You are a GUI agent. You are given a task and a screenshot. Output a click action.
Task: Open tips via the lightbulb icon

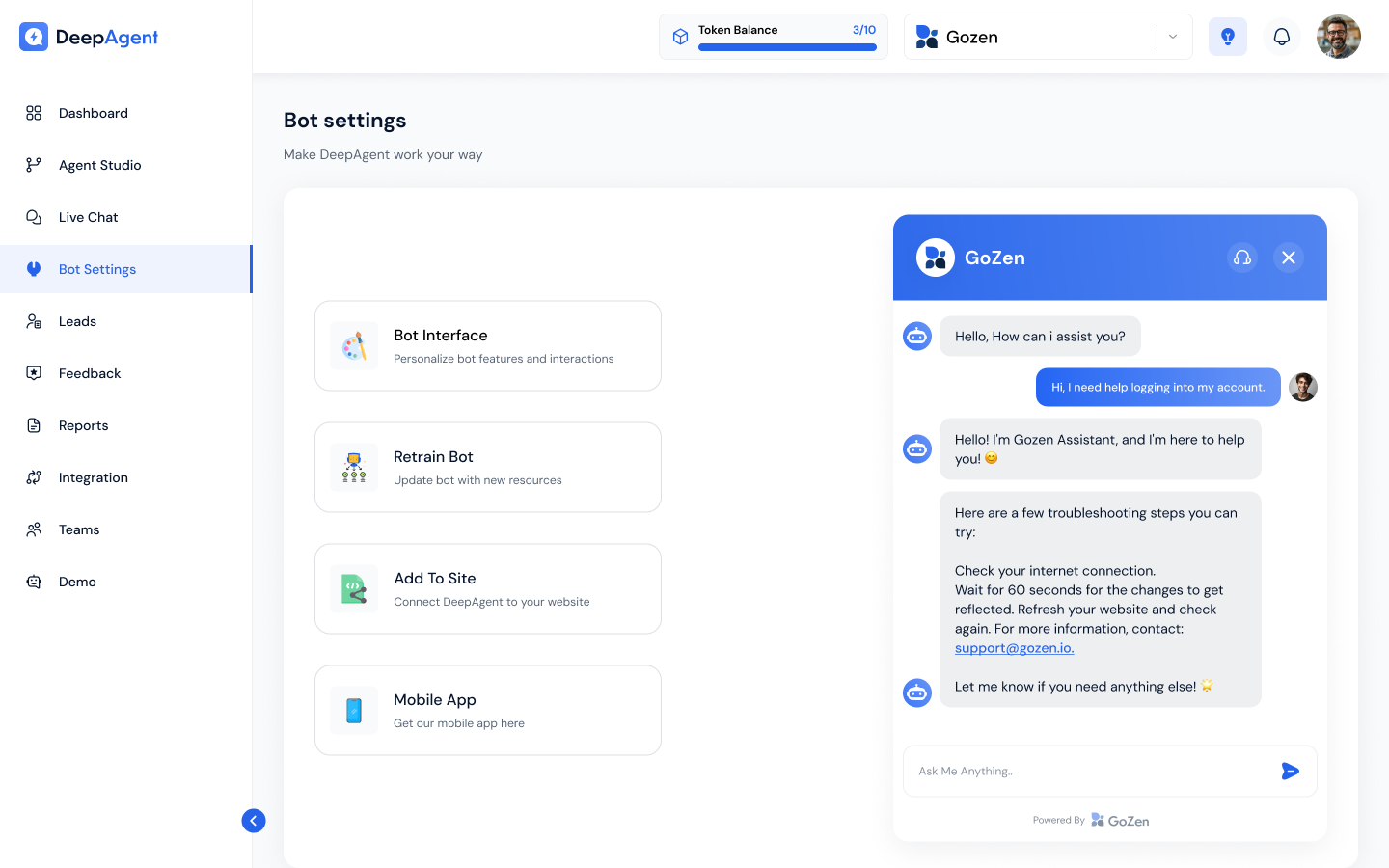tap(1228, 37)
